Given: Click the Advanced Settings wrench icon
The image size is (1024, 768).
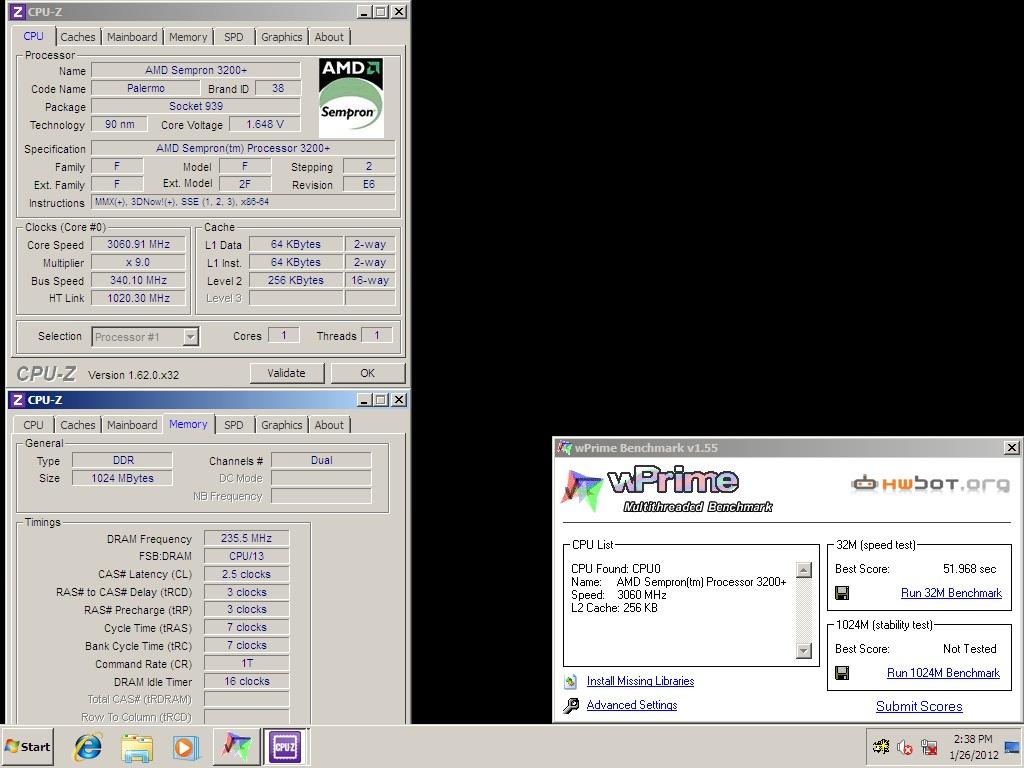Looking at the screenshot, I should 571,705.
